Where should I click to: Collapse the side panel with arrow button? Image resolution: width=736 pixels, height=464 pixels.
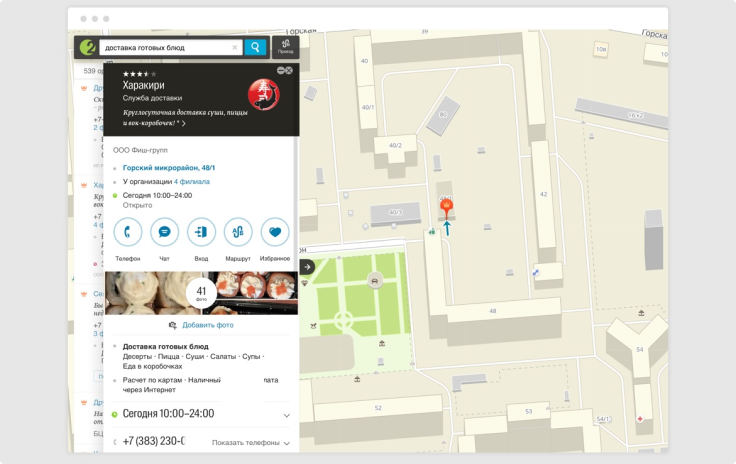[307, 267]
